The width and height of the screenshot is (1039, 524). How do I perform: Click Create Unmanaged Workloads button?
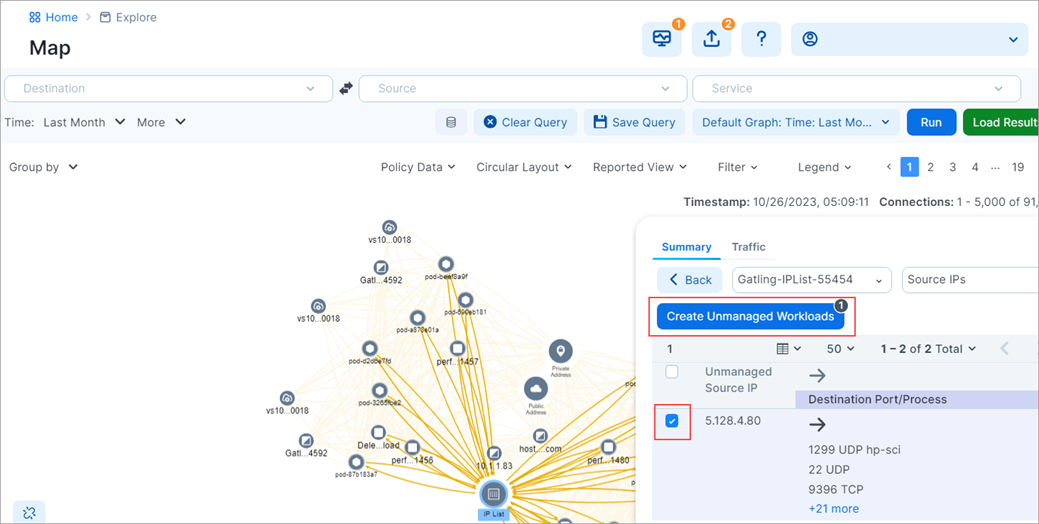[x=749, y=316]
